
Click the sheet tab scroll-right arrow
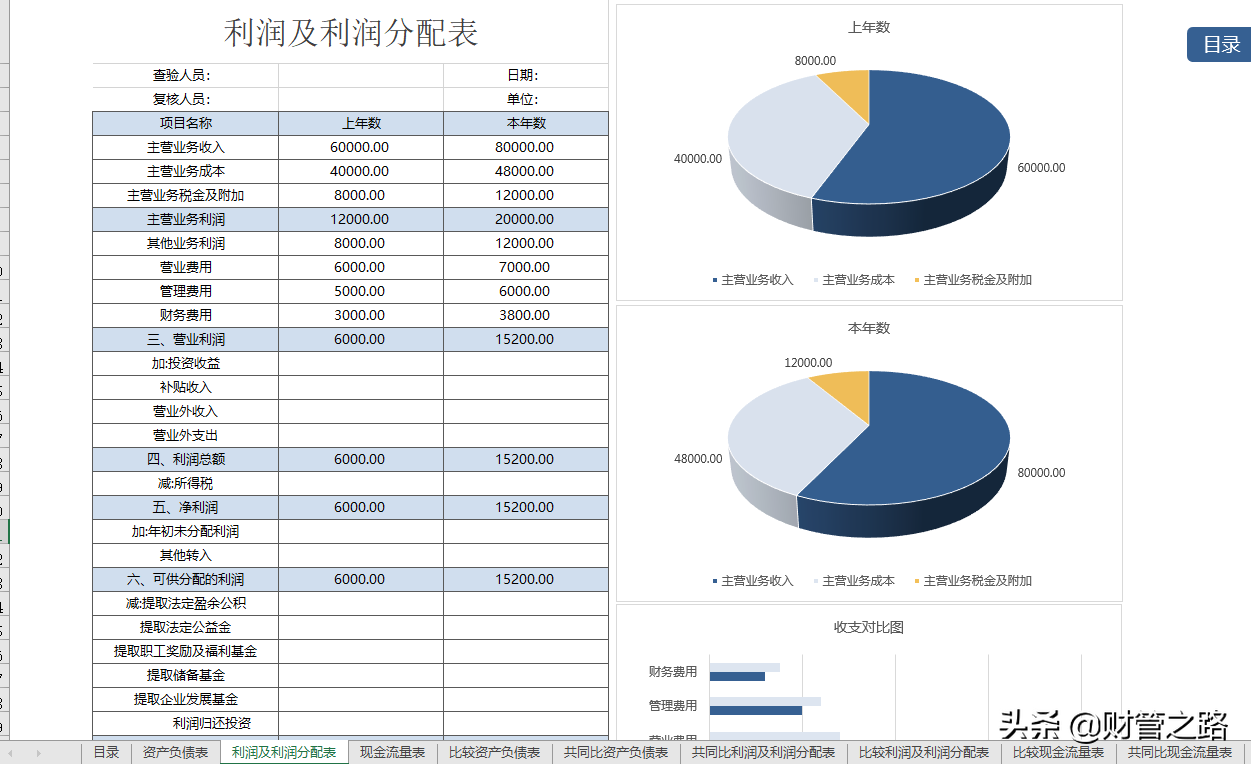coord(38,753)
